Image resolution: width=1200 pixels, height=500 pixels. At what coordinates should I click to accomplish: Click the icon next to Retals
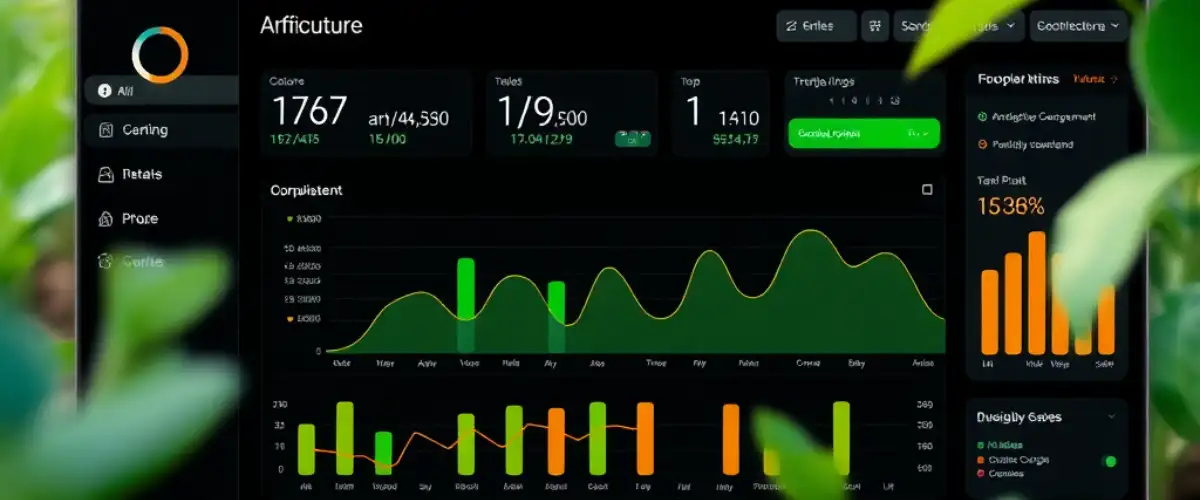[105, 174]
